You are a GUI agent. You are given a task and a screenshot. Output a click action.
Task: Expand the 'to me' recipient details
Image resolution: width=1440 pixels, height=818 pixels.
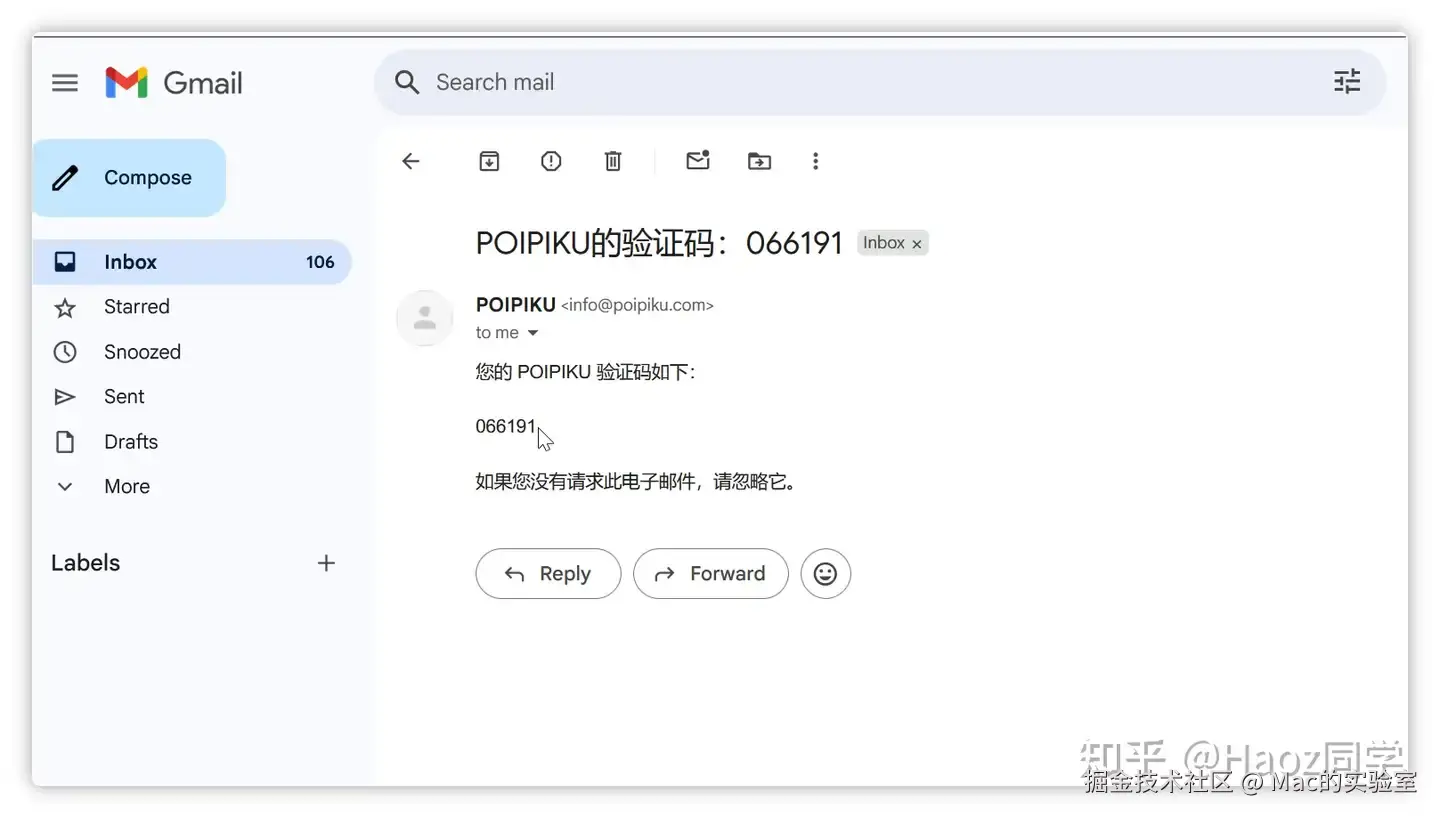pyautogui.click(x=533, y=333)
